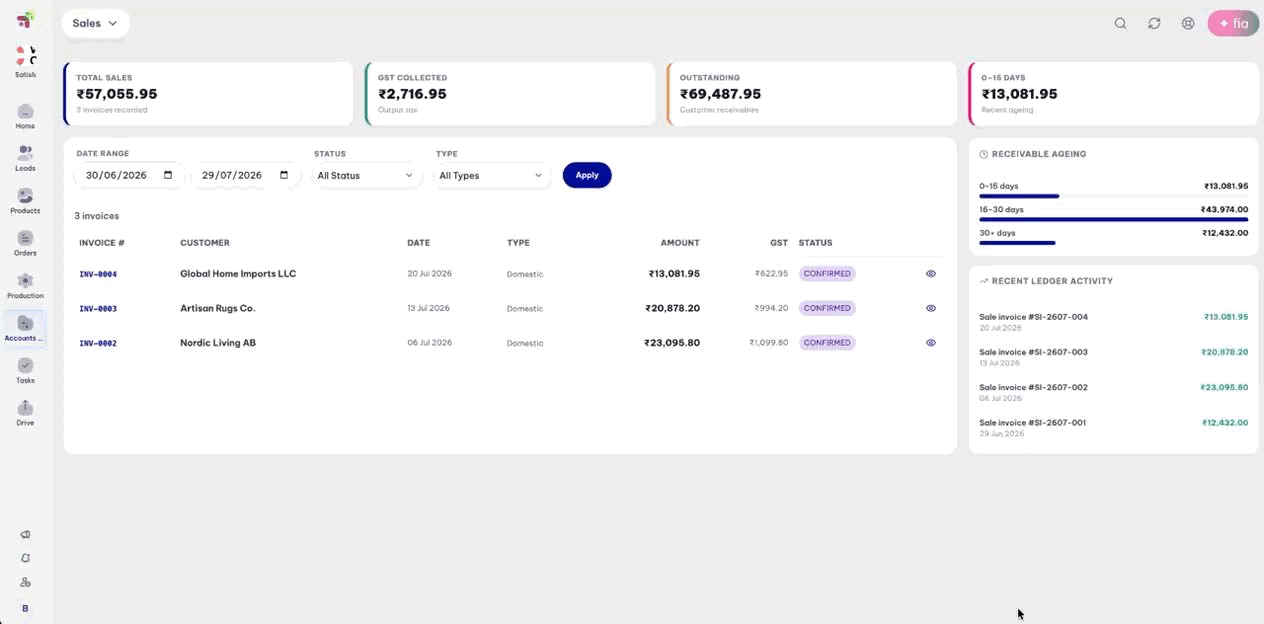The height and width of the screenshot is (624, 1264).
Task: Open invoice link INV-0002
Action: pos(98,343)
